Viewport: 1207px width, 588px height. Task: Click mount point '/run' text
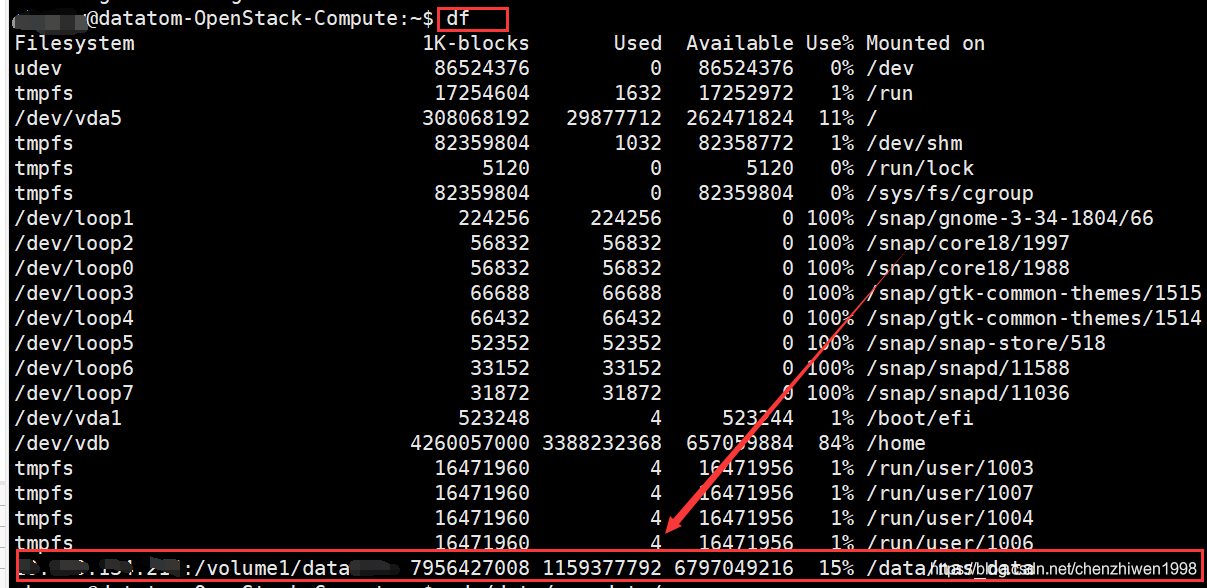pos(890,93)
